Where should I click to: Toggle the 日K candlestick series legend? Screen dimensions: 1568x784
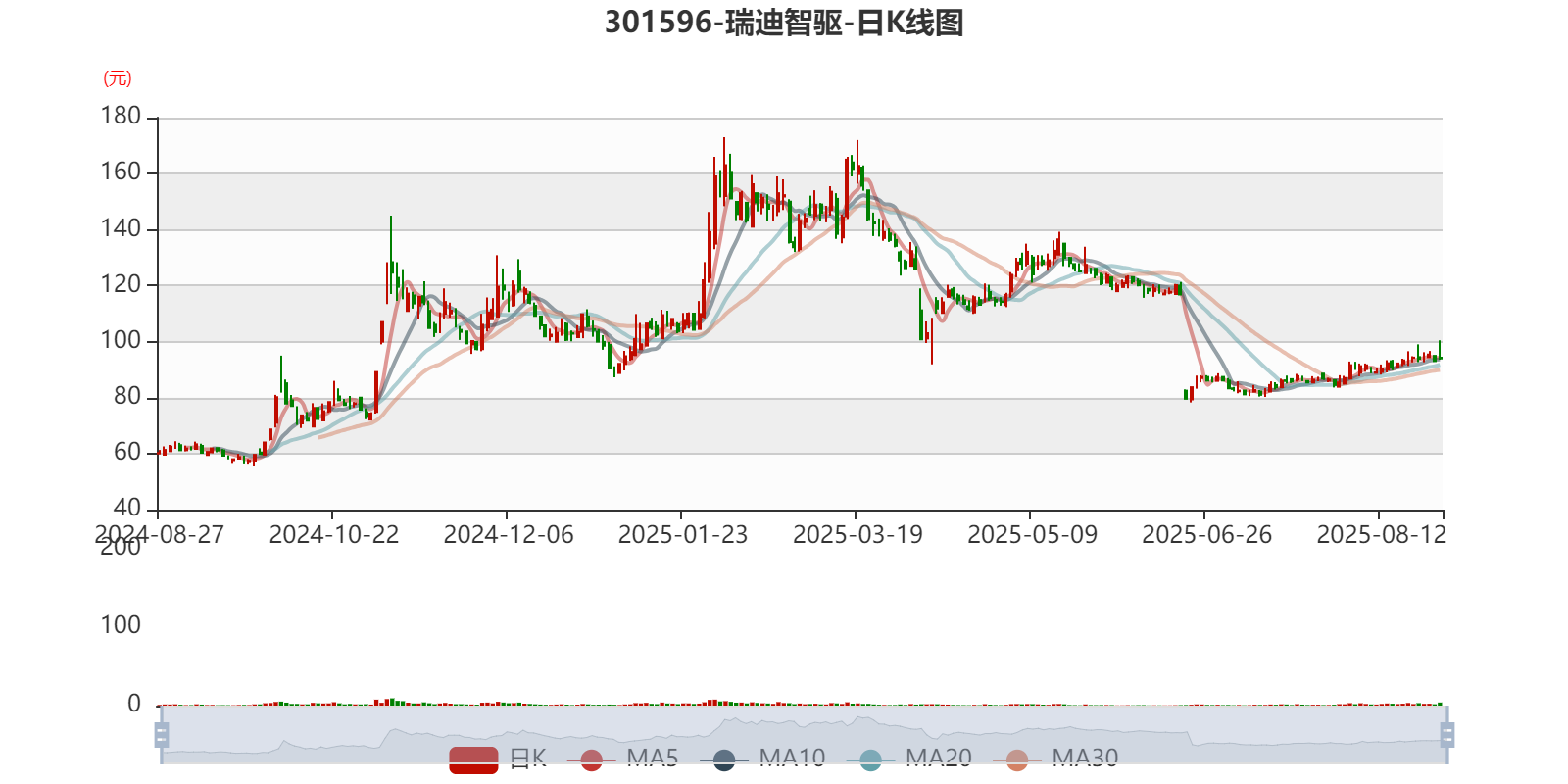tap(498, 759)
